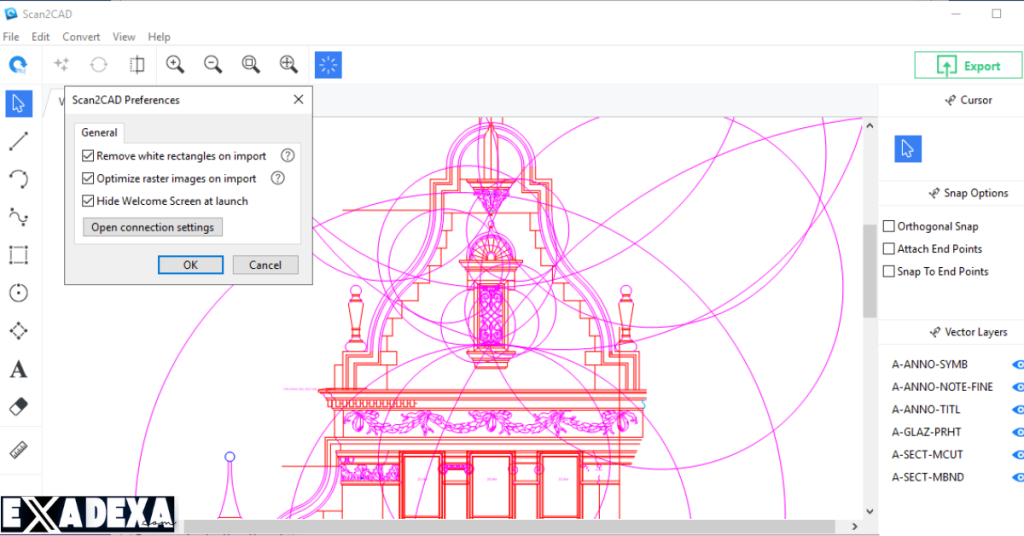
Task: Open the Convert menu
Action: pos(81,37)
